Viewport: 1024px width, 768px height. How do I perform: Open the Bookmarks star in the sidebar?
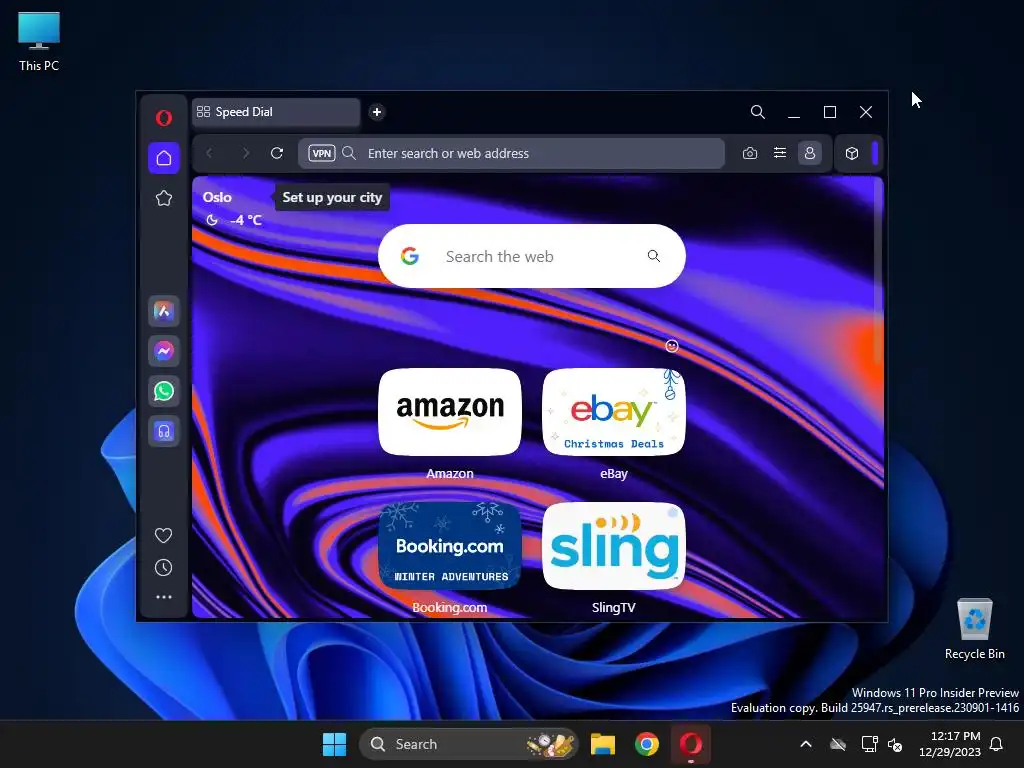(x=164, y=198)
